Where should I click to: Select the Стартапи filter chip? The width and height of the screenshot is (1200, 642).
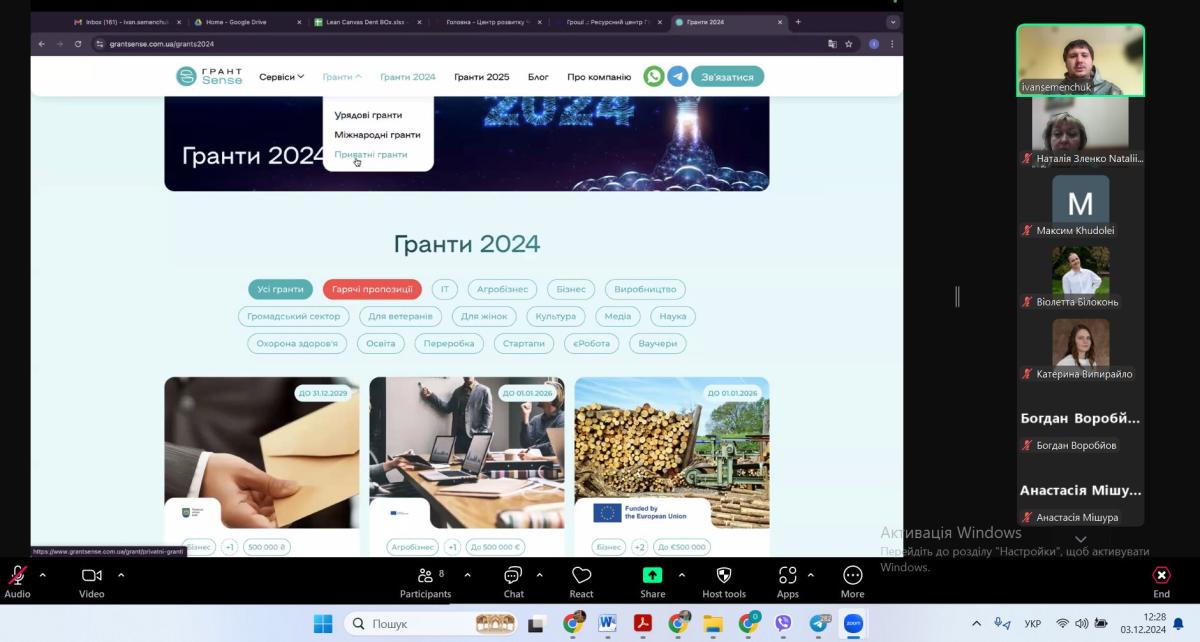[524, 343]
